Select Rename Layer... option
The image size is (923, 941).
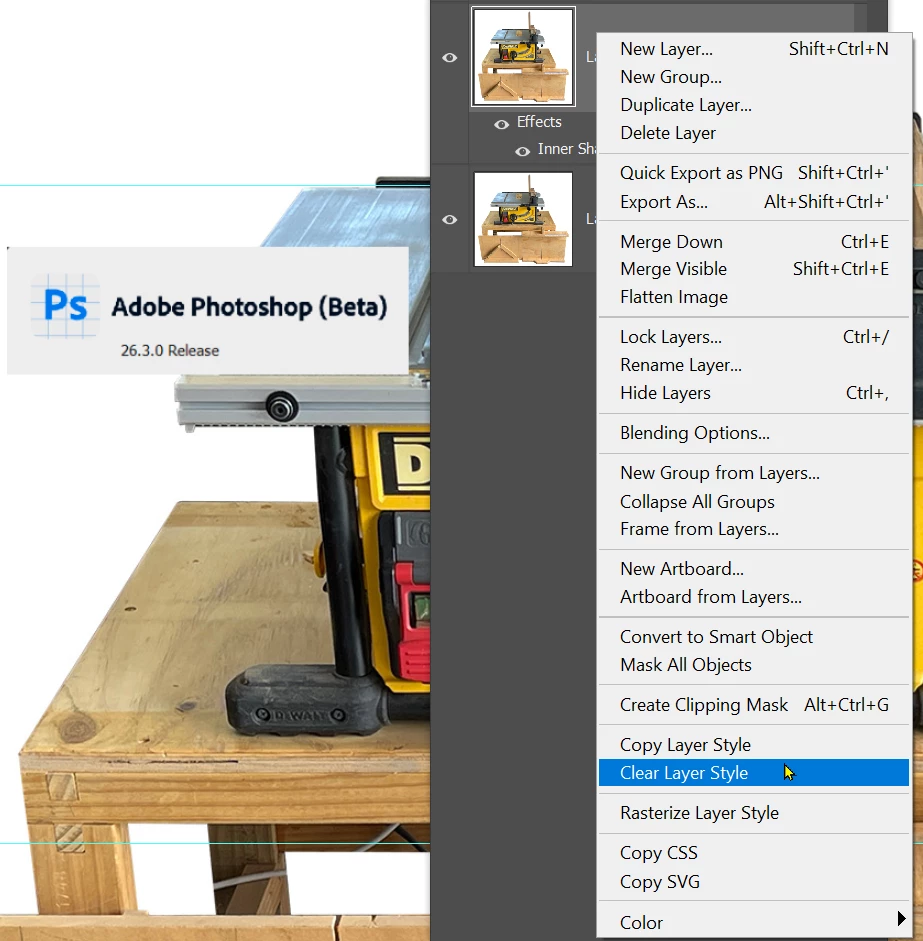[x=753, y=365]
